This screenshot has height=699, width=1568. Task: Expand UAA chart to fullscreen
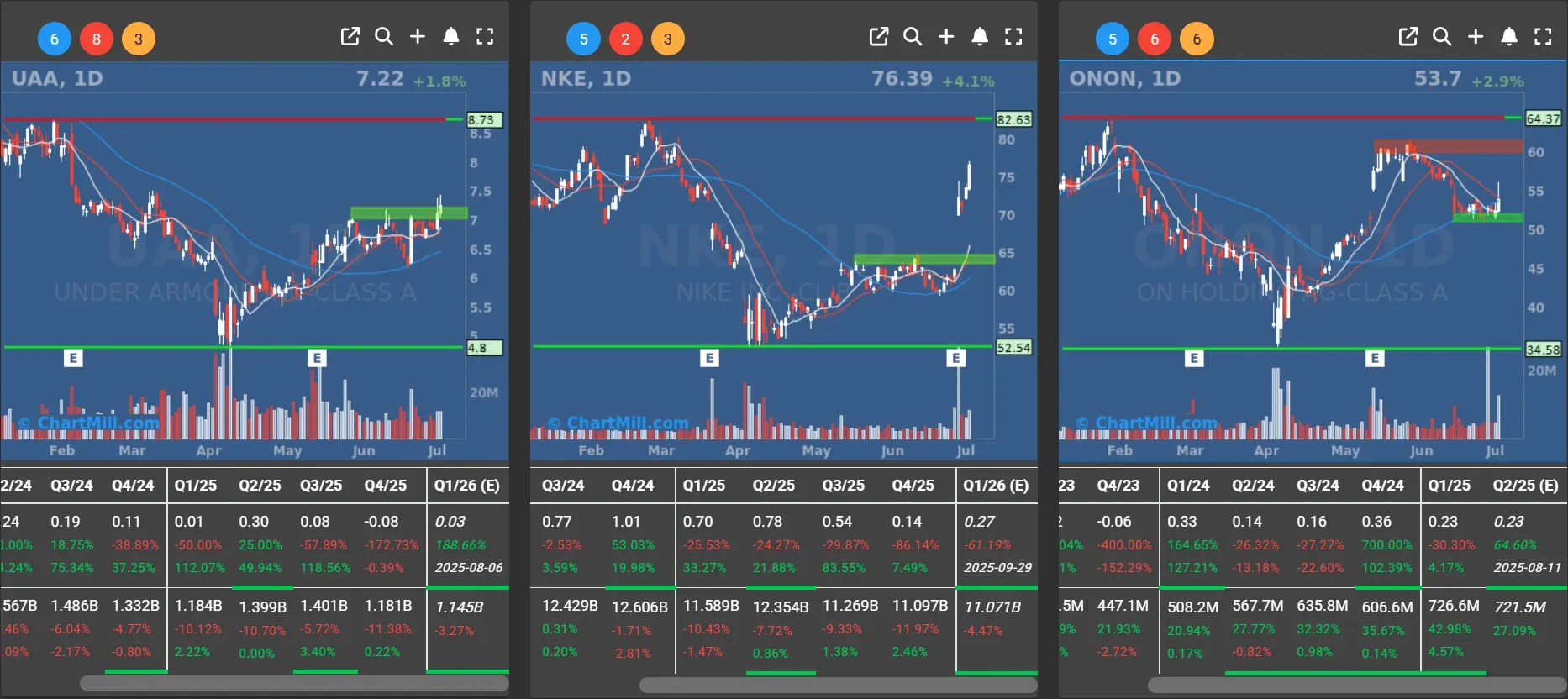pos(485,36)
